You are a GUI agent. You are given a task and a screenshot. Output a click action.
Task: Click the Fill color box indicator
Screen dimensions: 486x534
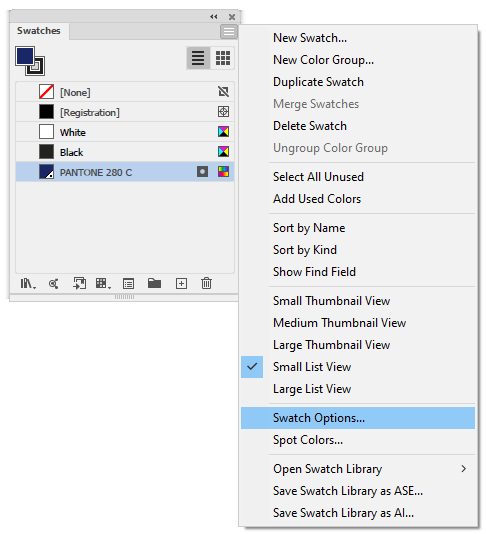(x=25, y=56)
